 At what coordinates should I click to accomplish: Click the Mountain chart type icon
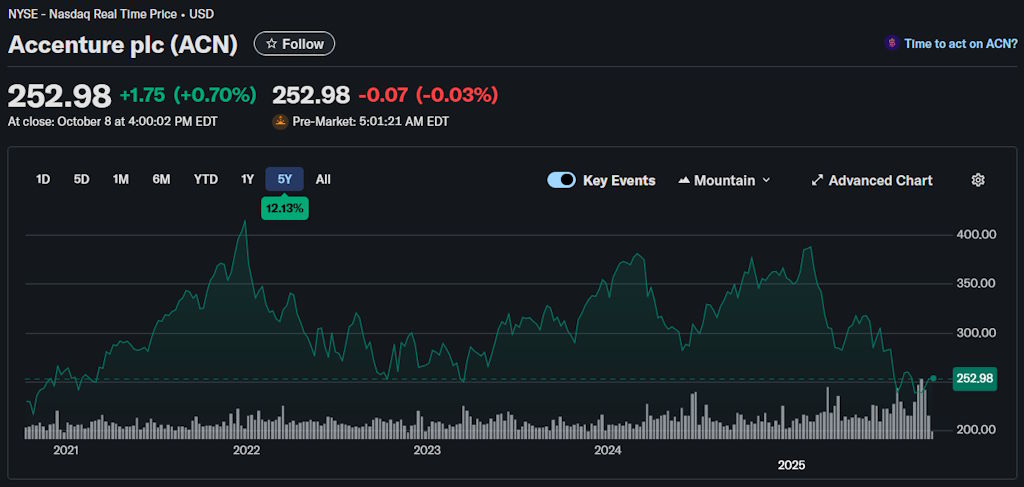point(684,180)
